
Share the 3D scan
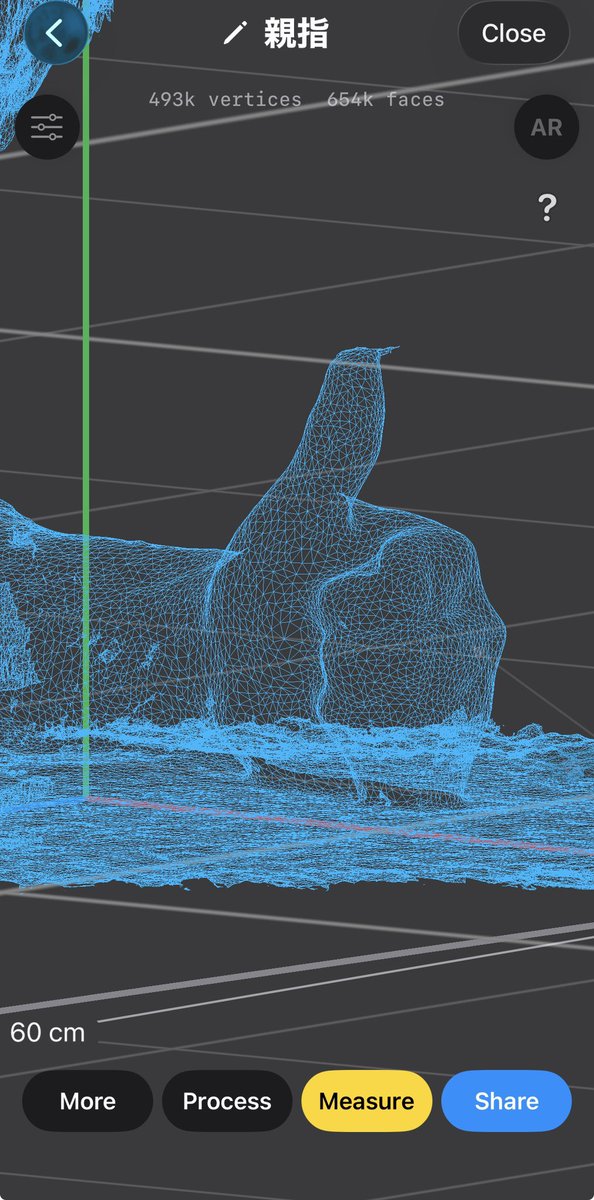click(x=506, y=1101)
